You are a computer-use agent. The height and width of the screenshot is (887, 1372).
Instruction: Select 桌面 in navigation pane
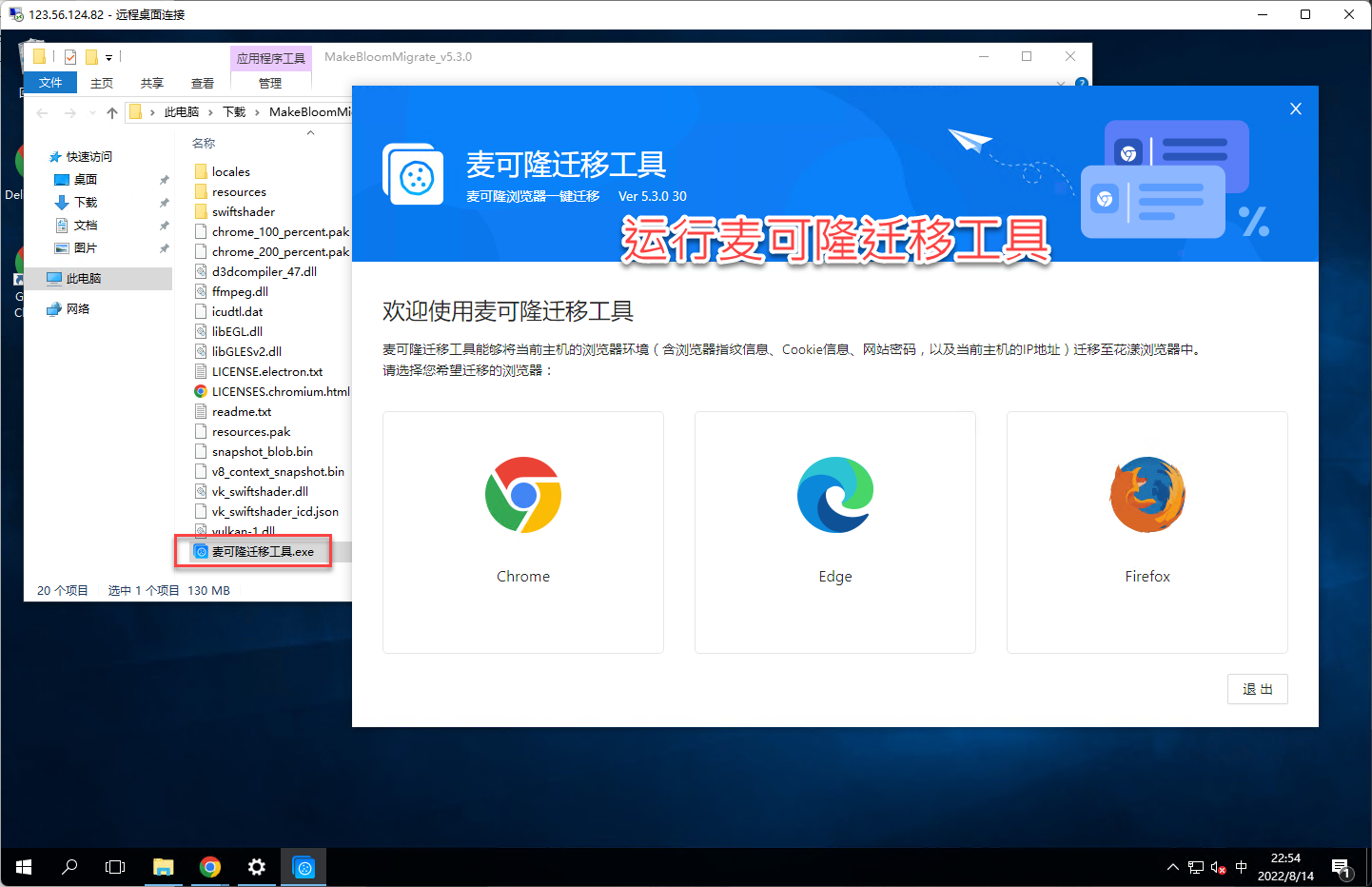86,180
